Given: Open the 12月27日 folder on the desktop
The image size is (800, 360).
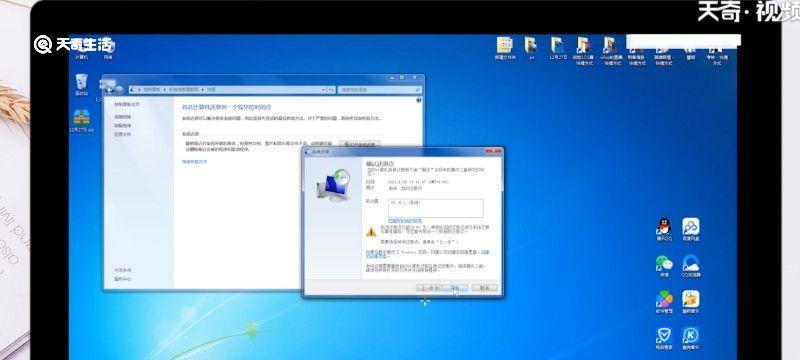Looking at the screenshot, I should point(558,49).
